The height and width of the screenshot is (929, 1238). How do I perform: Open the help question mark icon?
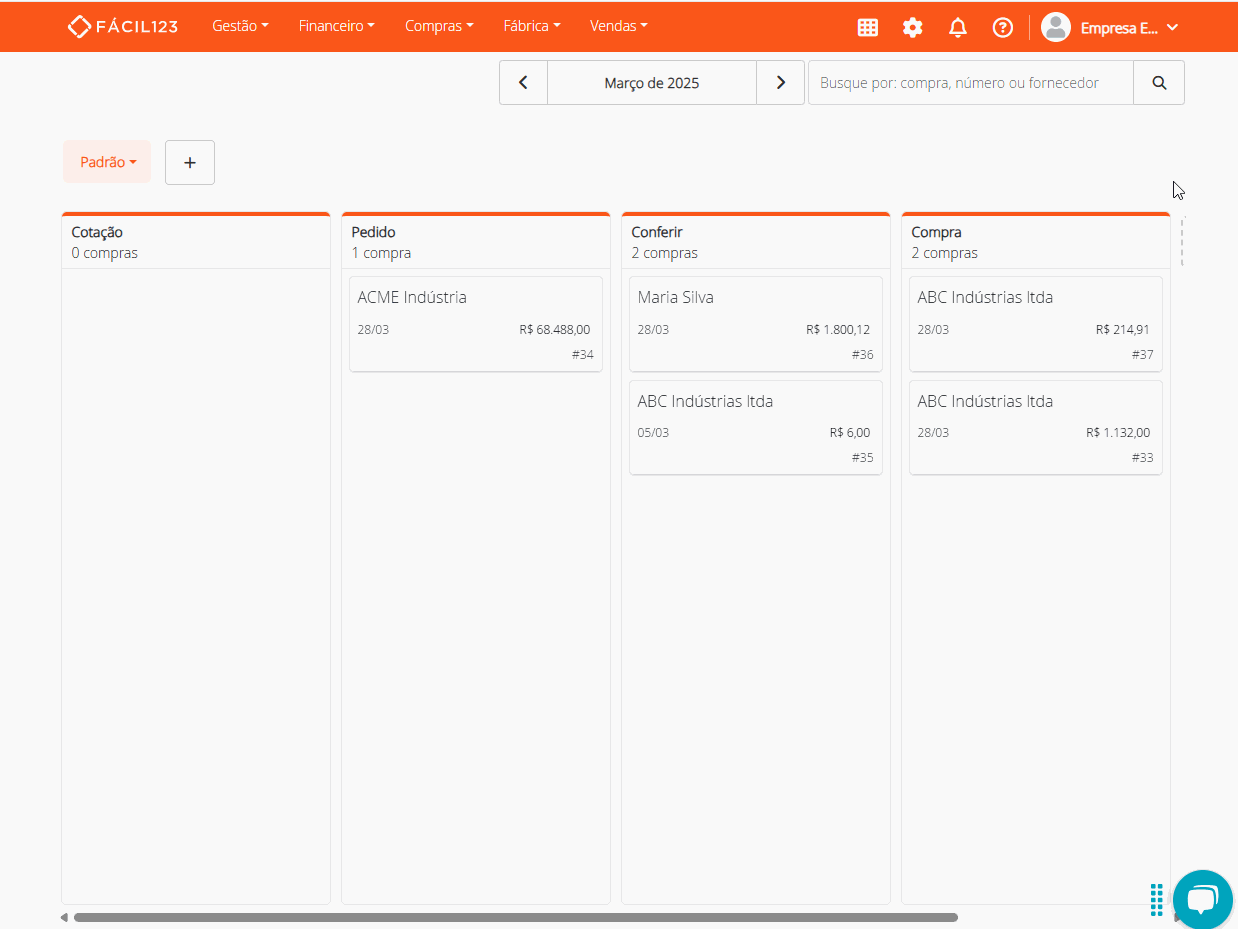pos(1003,28)
